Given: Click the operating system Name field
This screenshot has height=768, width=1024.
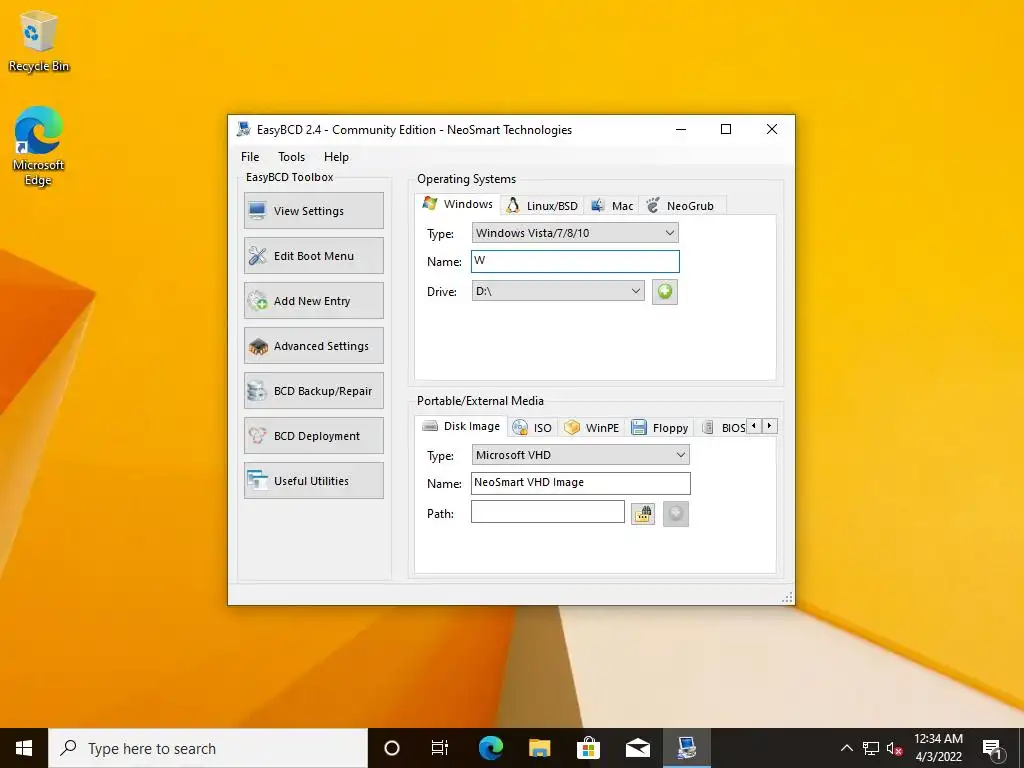Looking at the screenshot, I should click(x=575, y=261).
